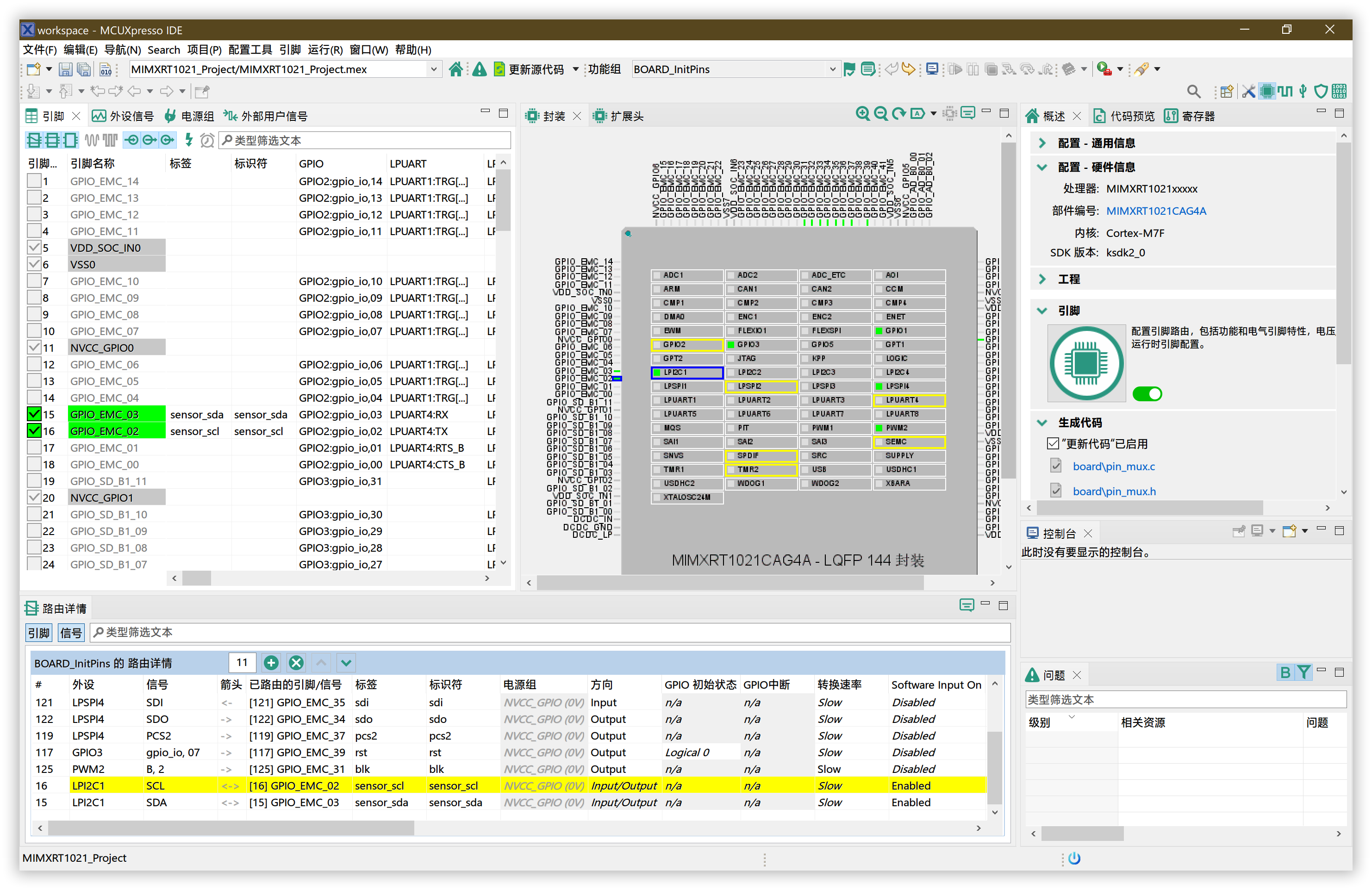Switch to the 电源组 tab
Screen dimensions: 1372x890
click(189, 116)
